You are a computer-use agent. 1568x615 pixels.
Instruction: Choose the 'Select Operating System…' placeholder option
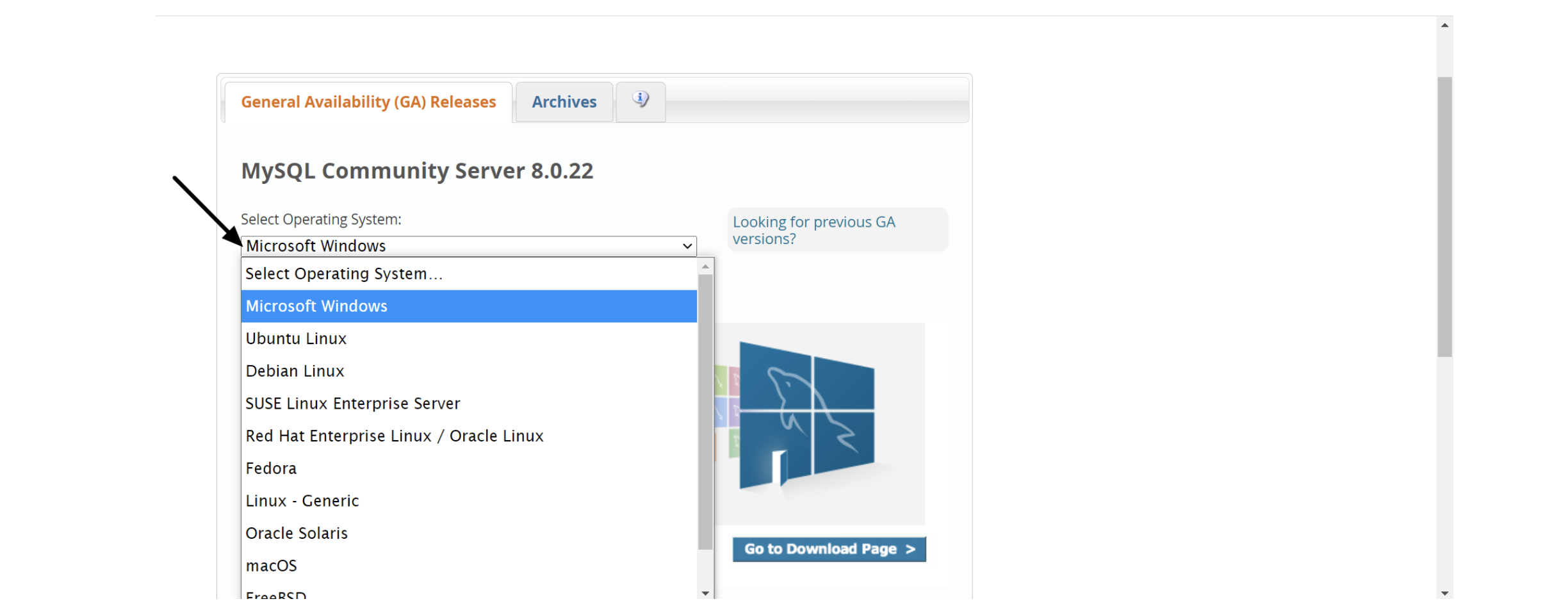[x=344, y=274]
